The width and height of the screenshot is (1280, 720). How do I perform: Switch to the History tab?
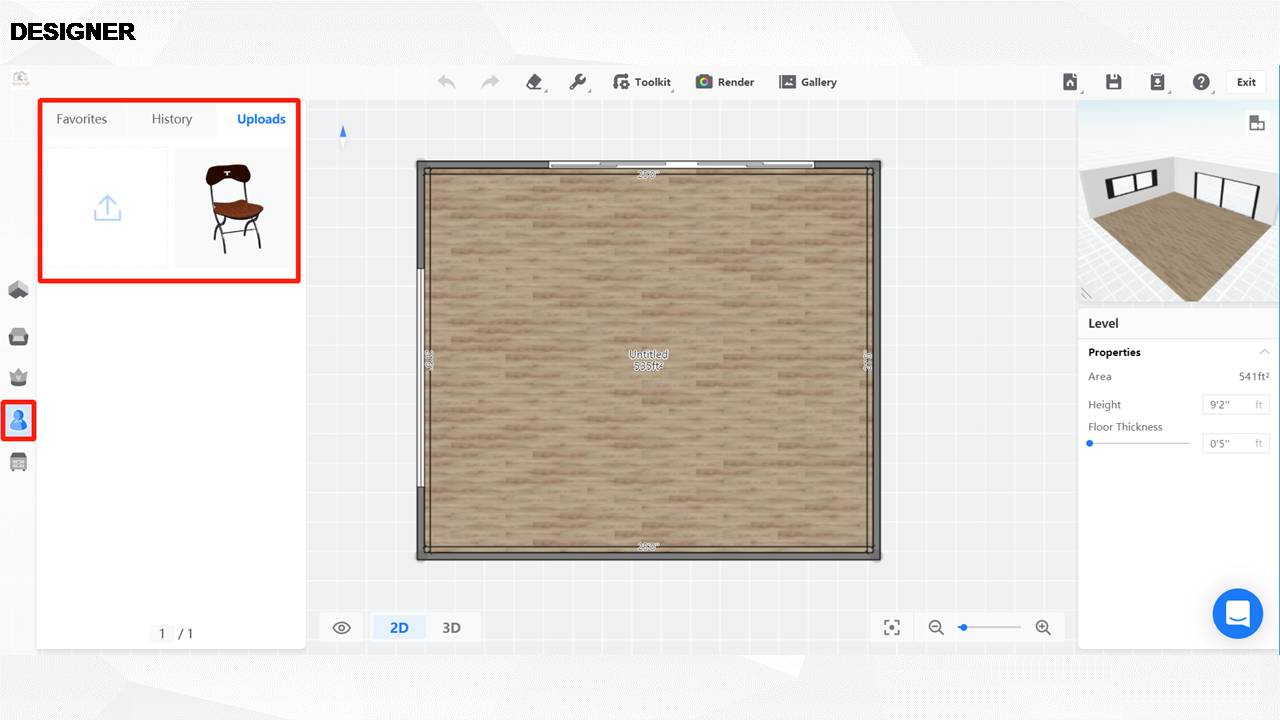tap(172, 119)
